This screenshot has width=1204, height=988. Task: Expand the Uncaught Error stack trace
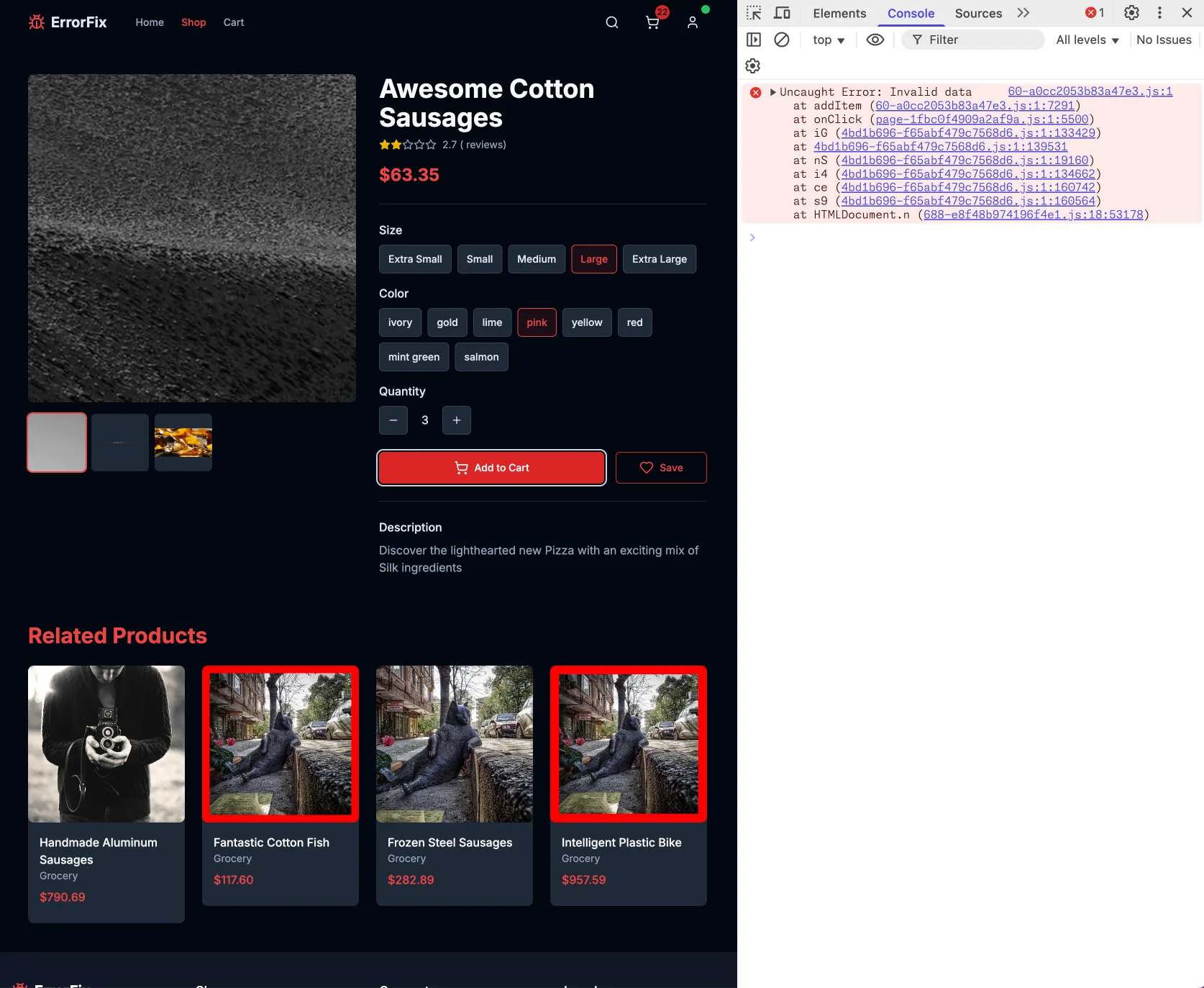pos(773,92)
